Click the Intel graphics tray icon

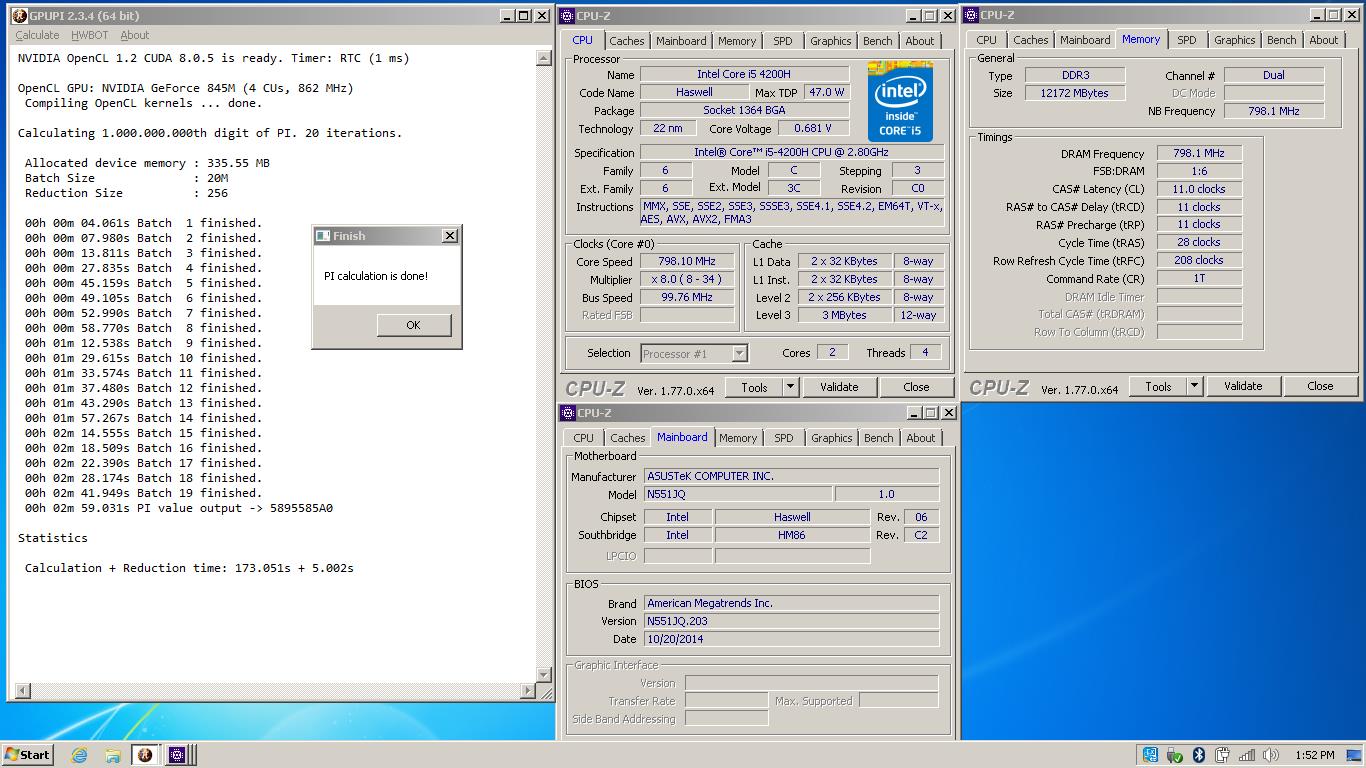click(x=1150, y=755)
